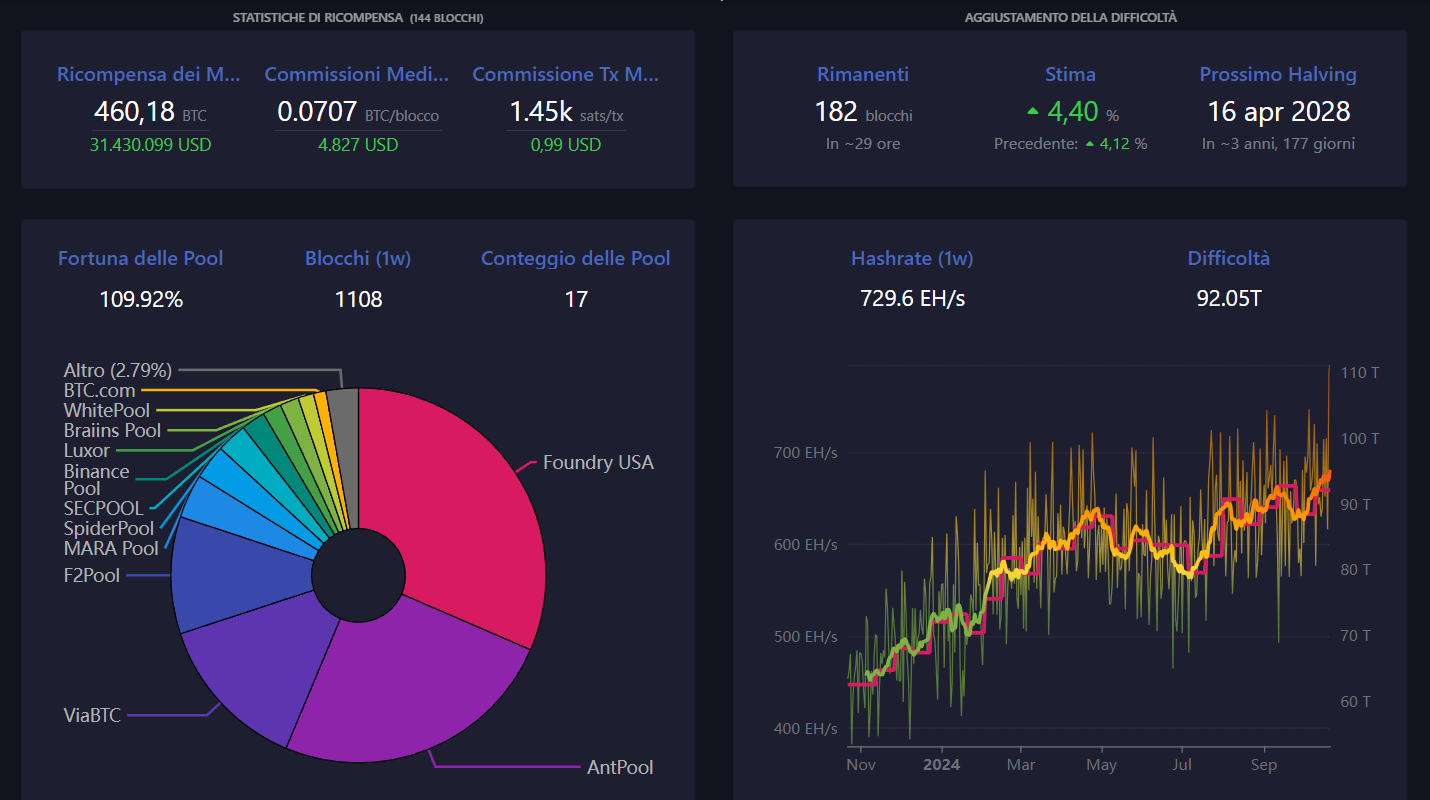Click the BTC.com legend label
Viewport: 1430px width, 800px height.
tap(99, 390)
